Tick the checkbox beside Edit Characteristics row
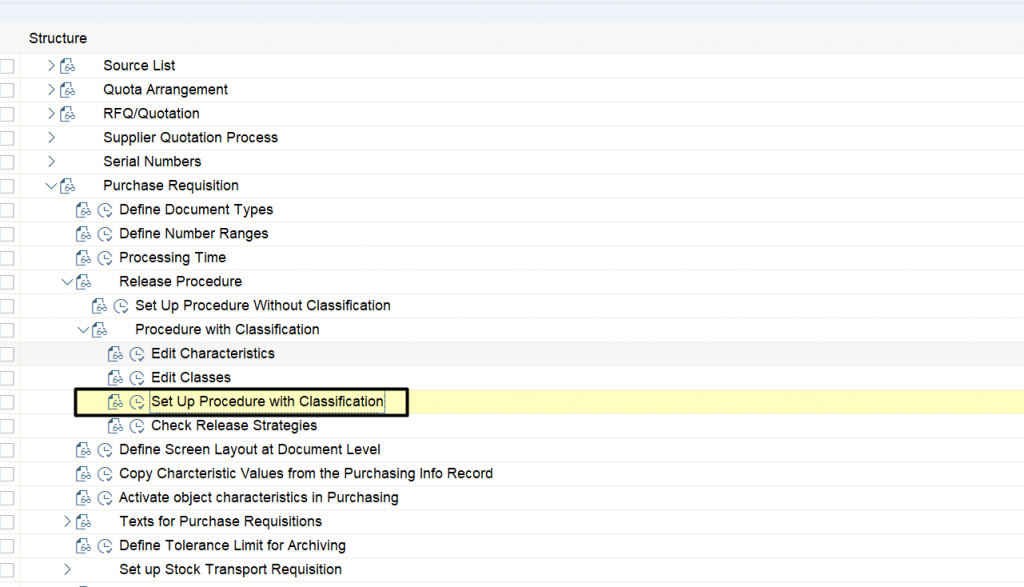 pos(7,354)
